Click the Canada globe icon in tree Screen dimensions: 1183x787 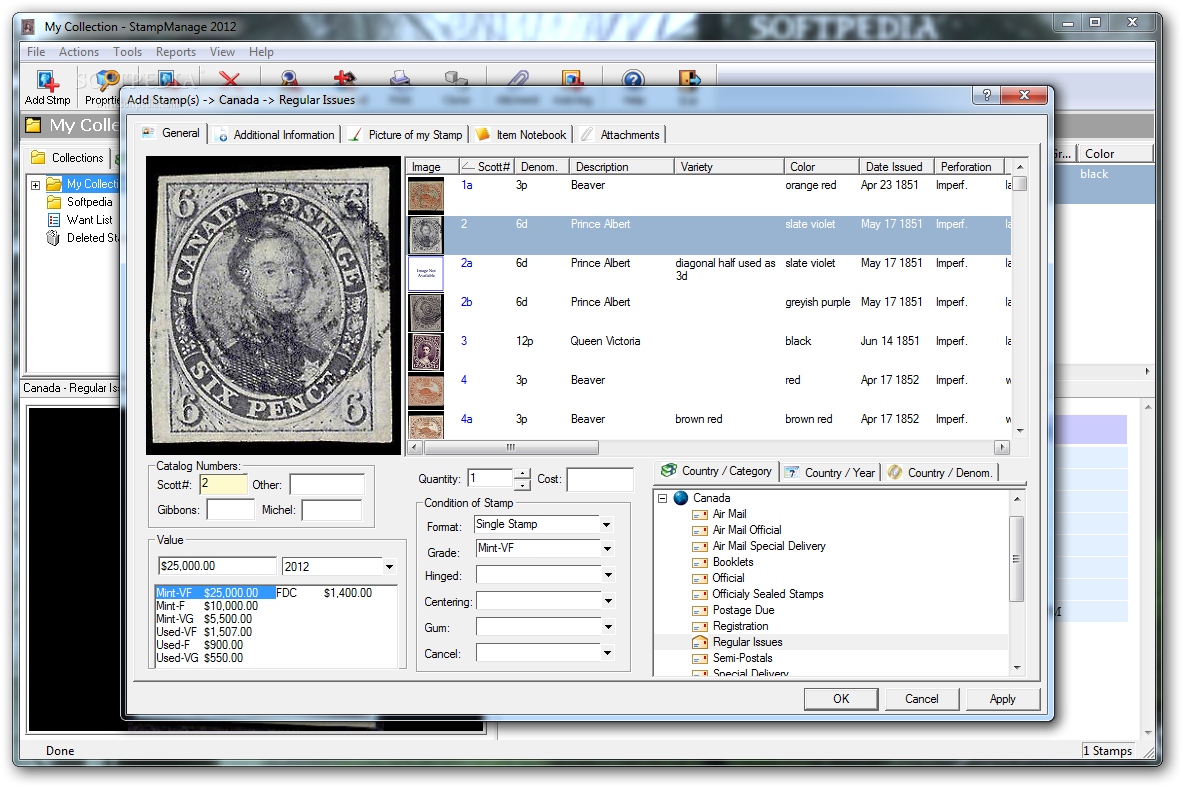681,498
